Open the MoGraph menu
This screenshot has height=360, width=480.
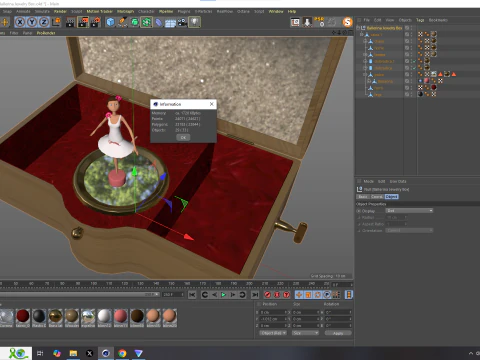[125, 11]
